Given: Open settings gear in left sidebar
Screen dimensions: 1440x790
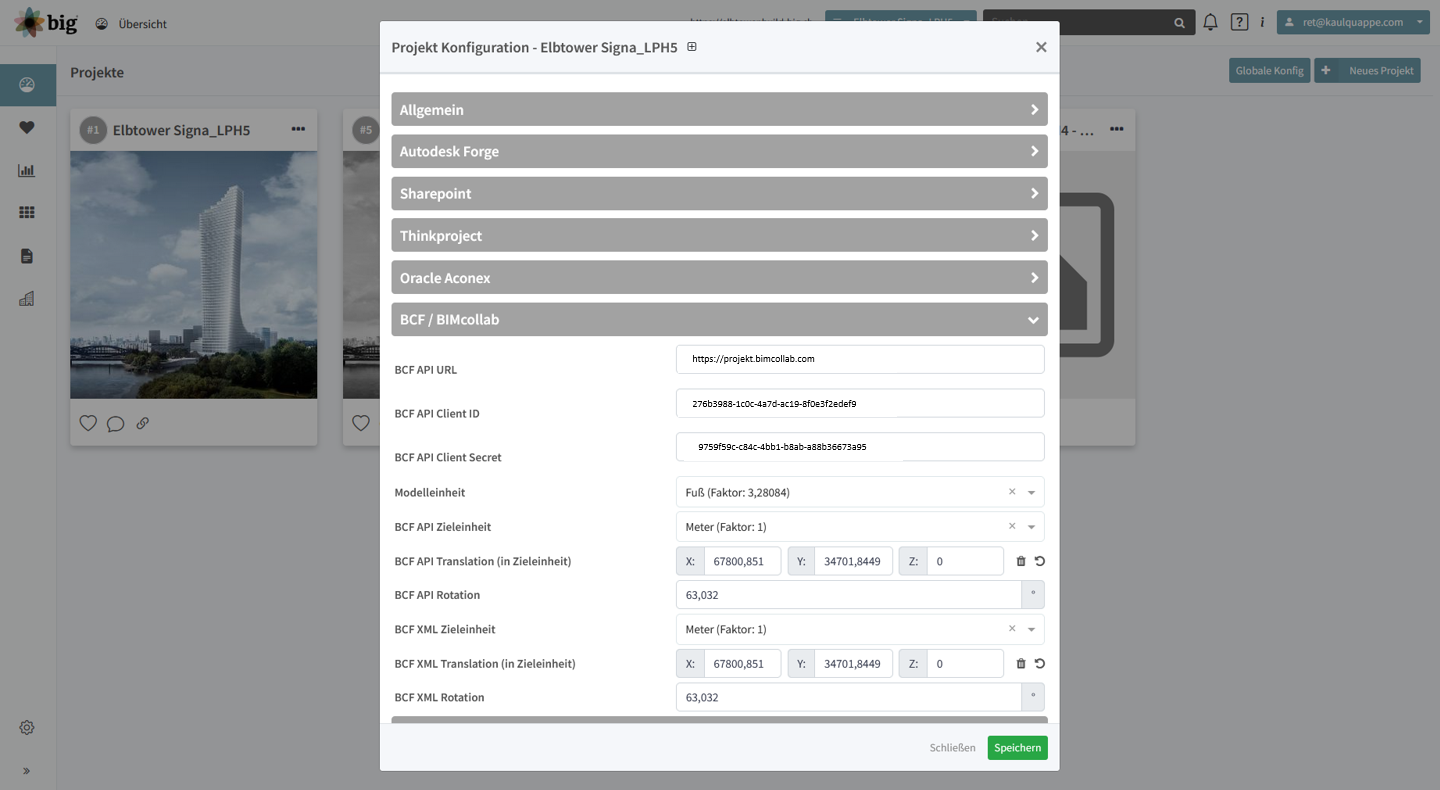Looking at the screenshot, I should tap(27, 727).
